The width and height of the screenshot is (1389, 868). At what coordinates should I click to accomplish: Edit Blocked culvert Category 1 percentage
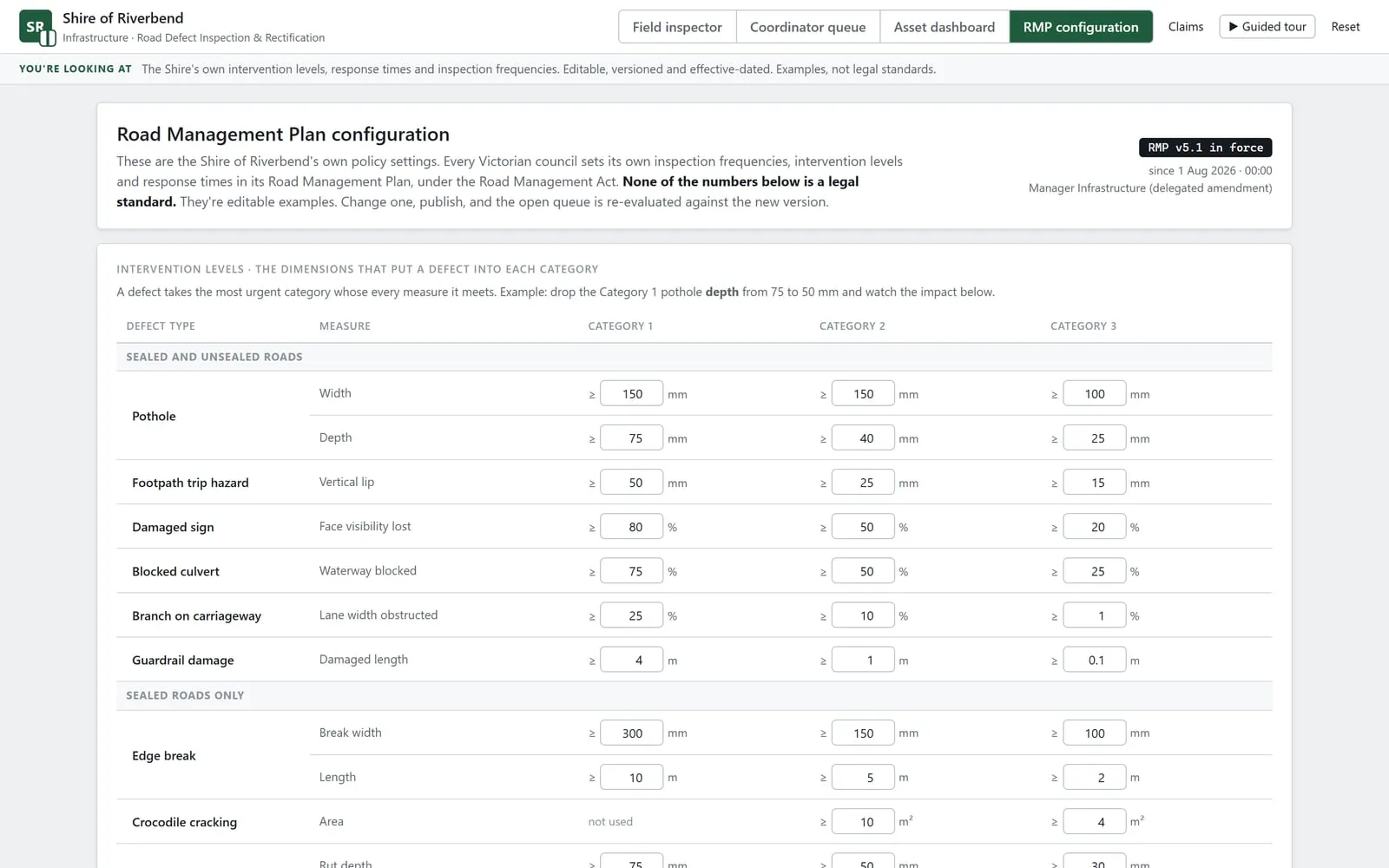[631, 571]
